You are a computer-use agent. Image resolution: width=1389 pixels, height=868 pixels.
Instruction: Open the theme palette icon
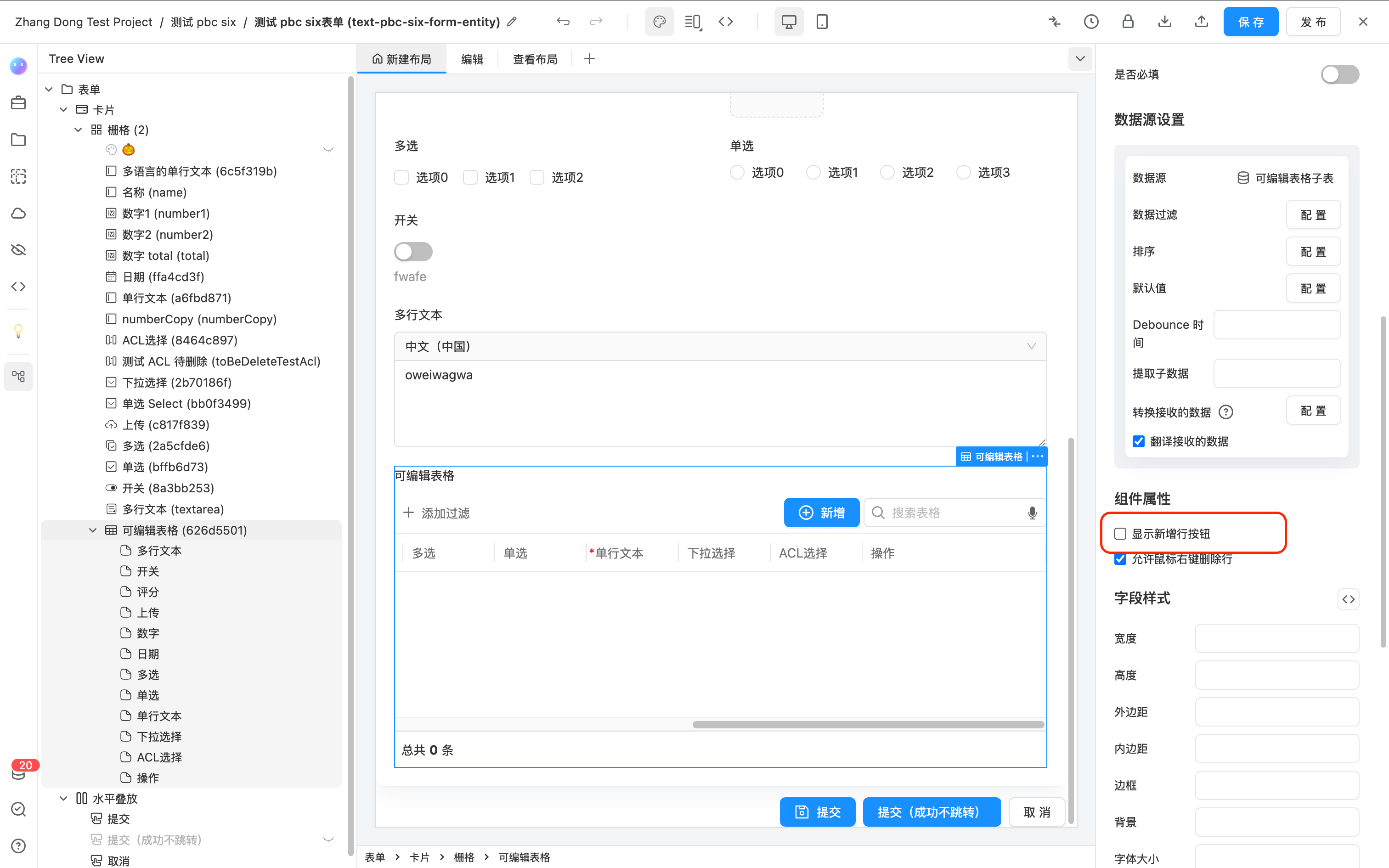(x=660, y=22)
